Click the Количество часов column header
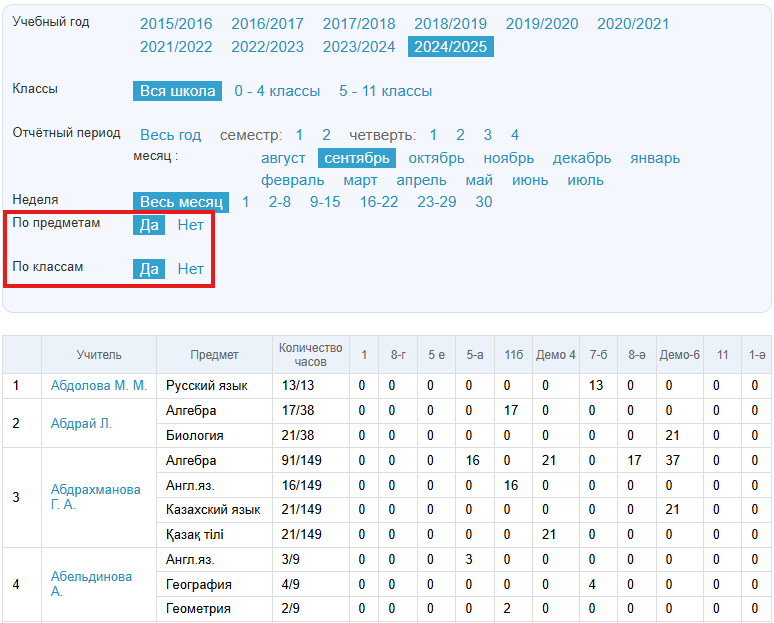 tap(310, 354)
